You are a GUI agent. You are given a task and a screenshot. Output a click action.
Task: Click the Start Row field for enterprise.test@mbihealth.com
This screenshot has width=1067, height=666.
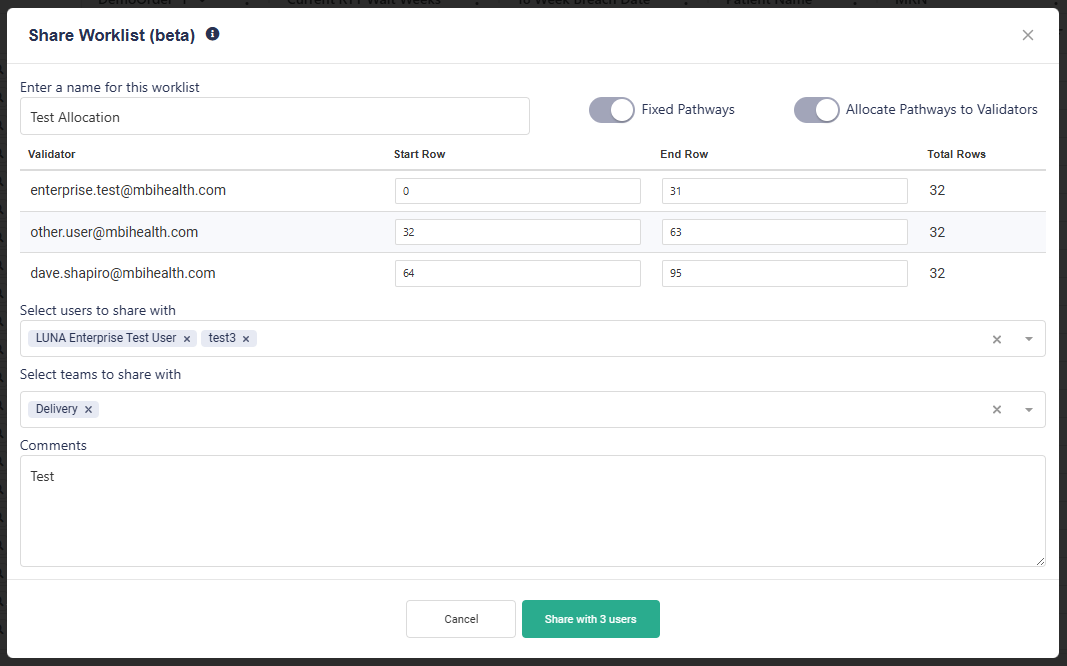(517, 190)
